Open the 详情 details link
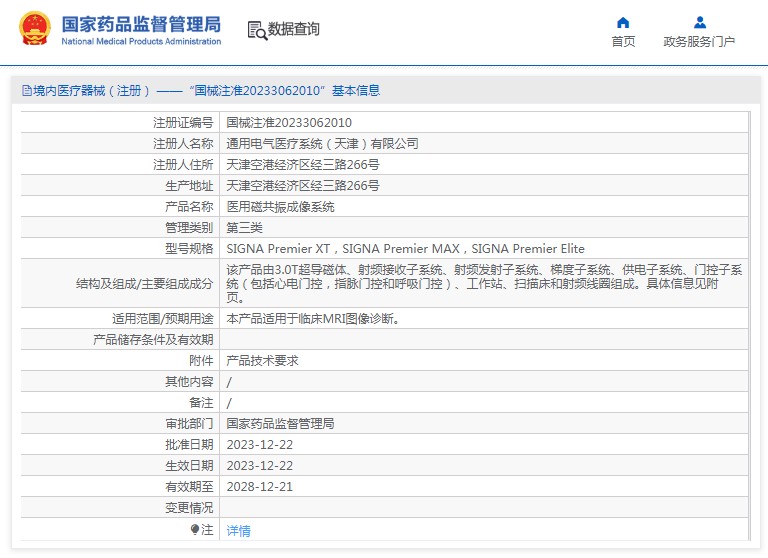Image resolution: width=768 pixels, height=558 pixels. tap(238, 531)
